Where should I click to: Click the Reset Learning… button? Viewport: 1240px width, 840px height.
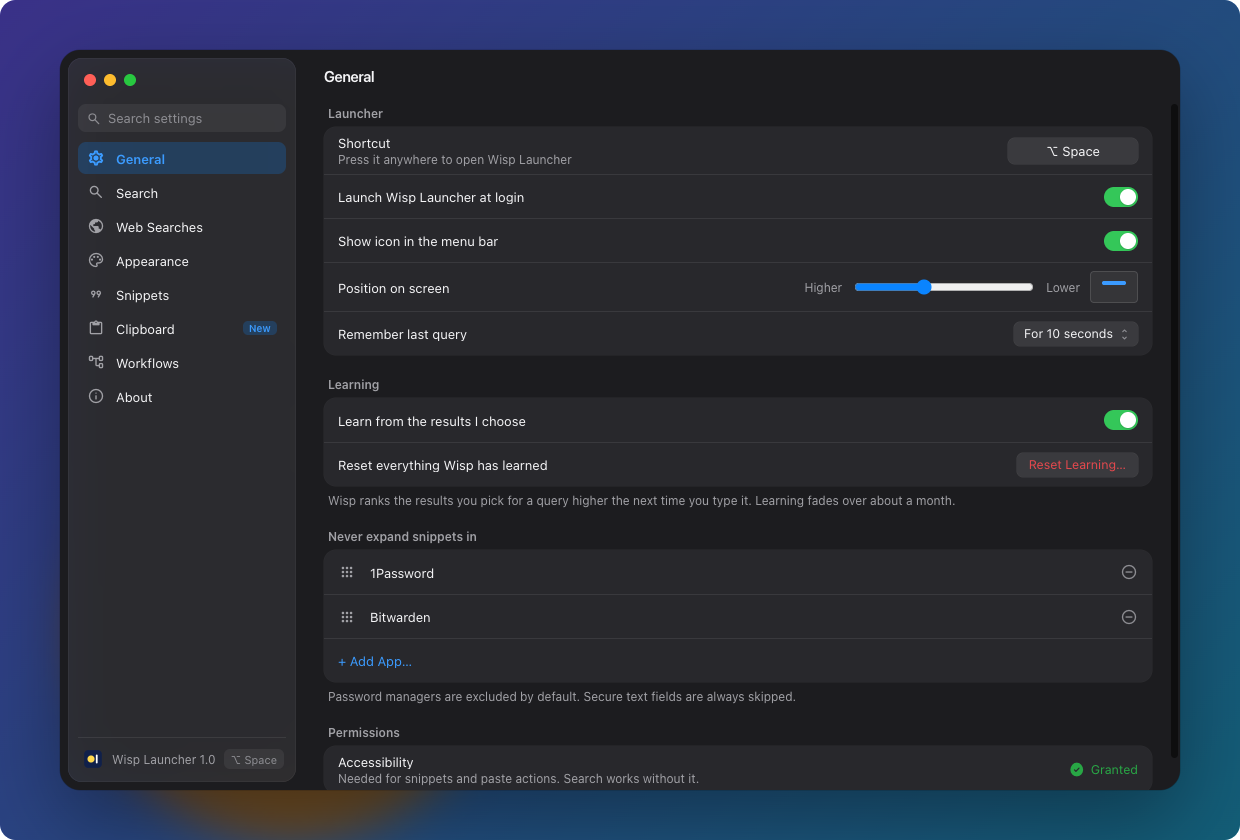1077,465
